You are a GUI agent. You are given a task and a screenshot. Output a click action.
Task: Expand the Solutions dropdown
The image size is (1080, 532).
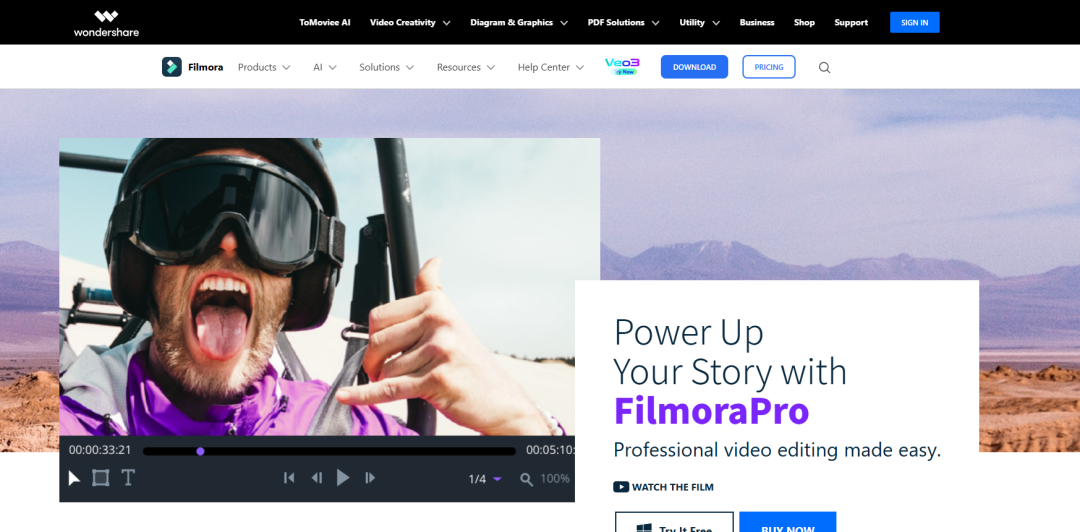click(386, 68)
